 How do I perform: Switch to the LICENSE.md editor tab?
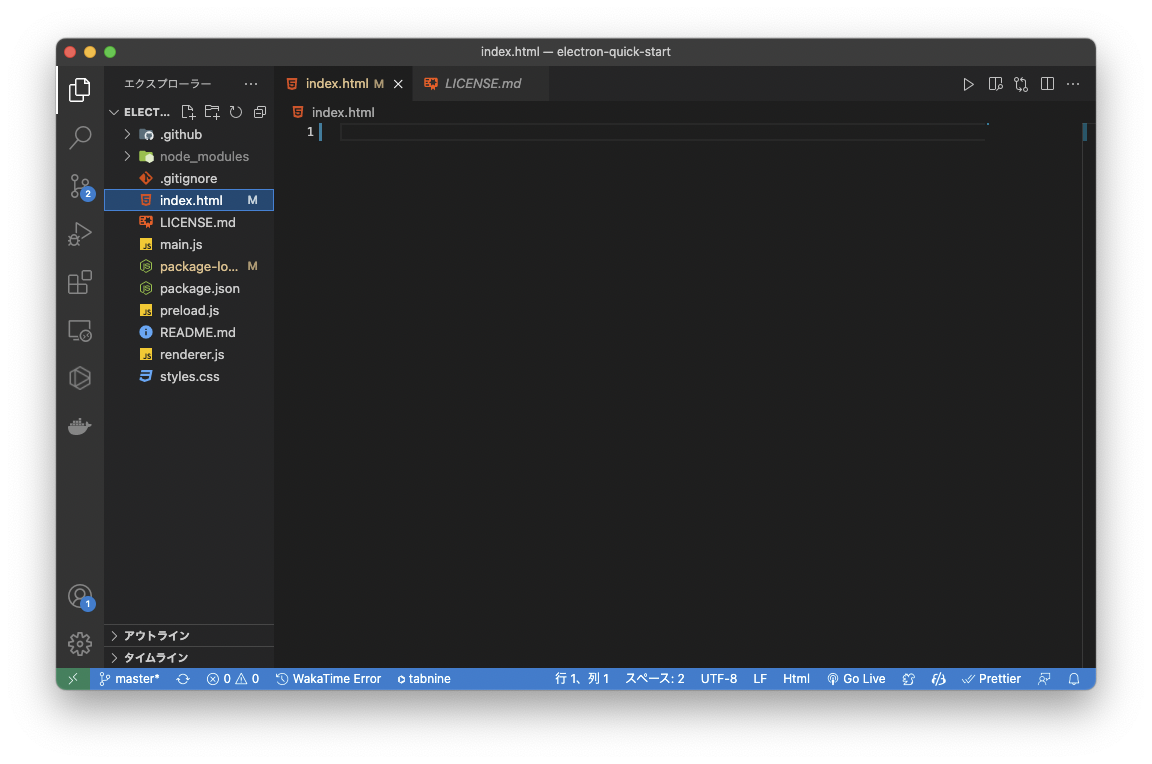coord(481,84)
